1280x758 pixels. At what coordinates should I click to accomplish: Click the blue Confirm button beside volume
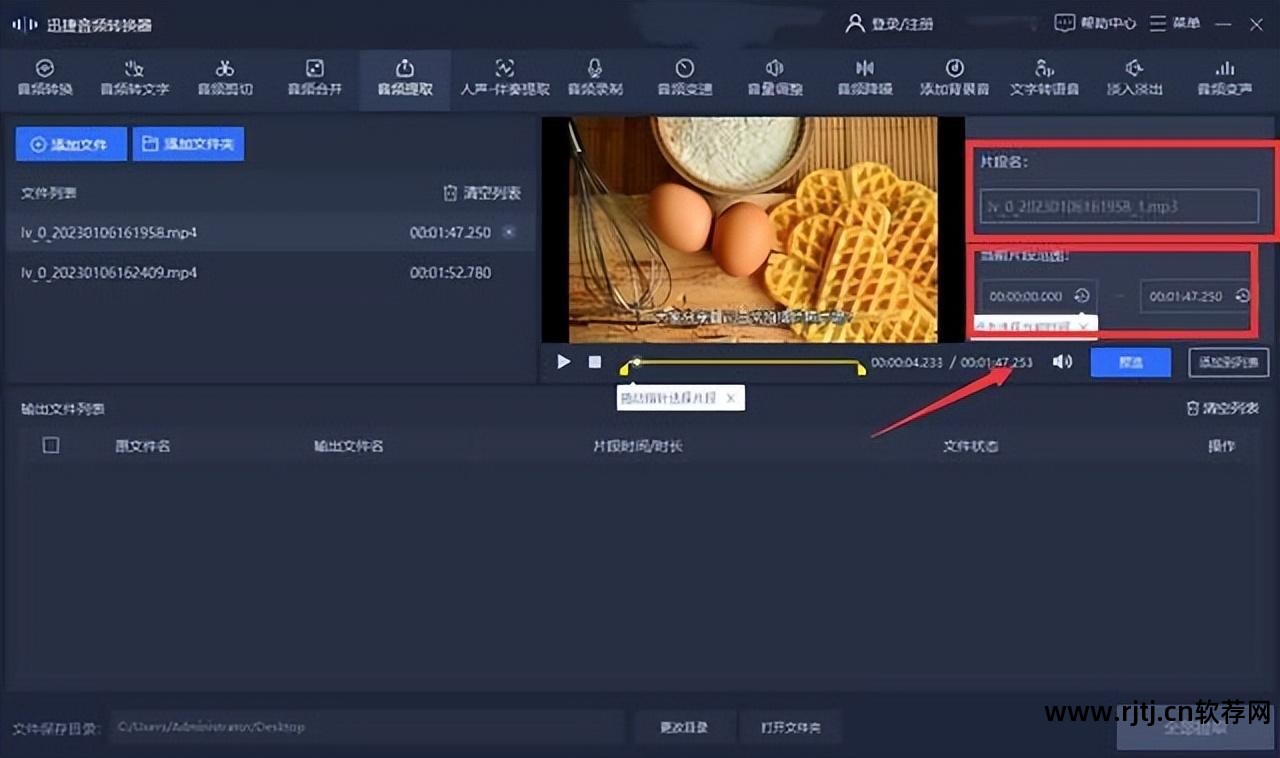[1131, 362]
